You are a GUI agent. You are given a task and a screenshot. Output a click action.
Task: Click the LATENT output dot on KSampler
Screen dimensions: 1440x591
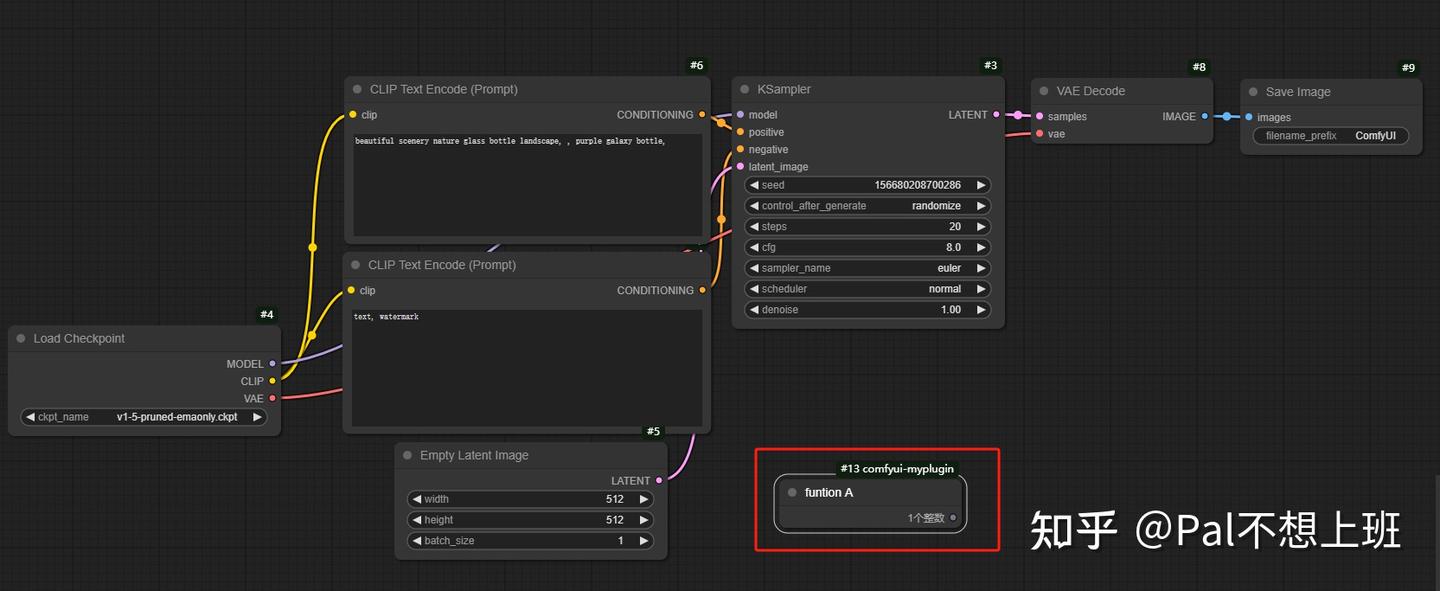(995, 114)
